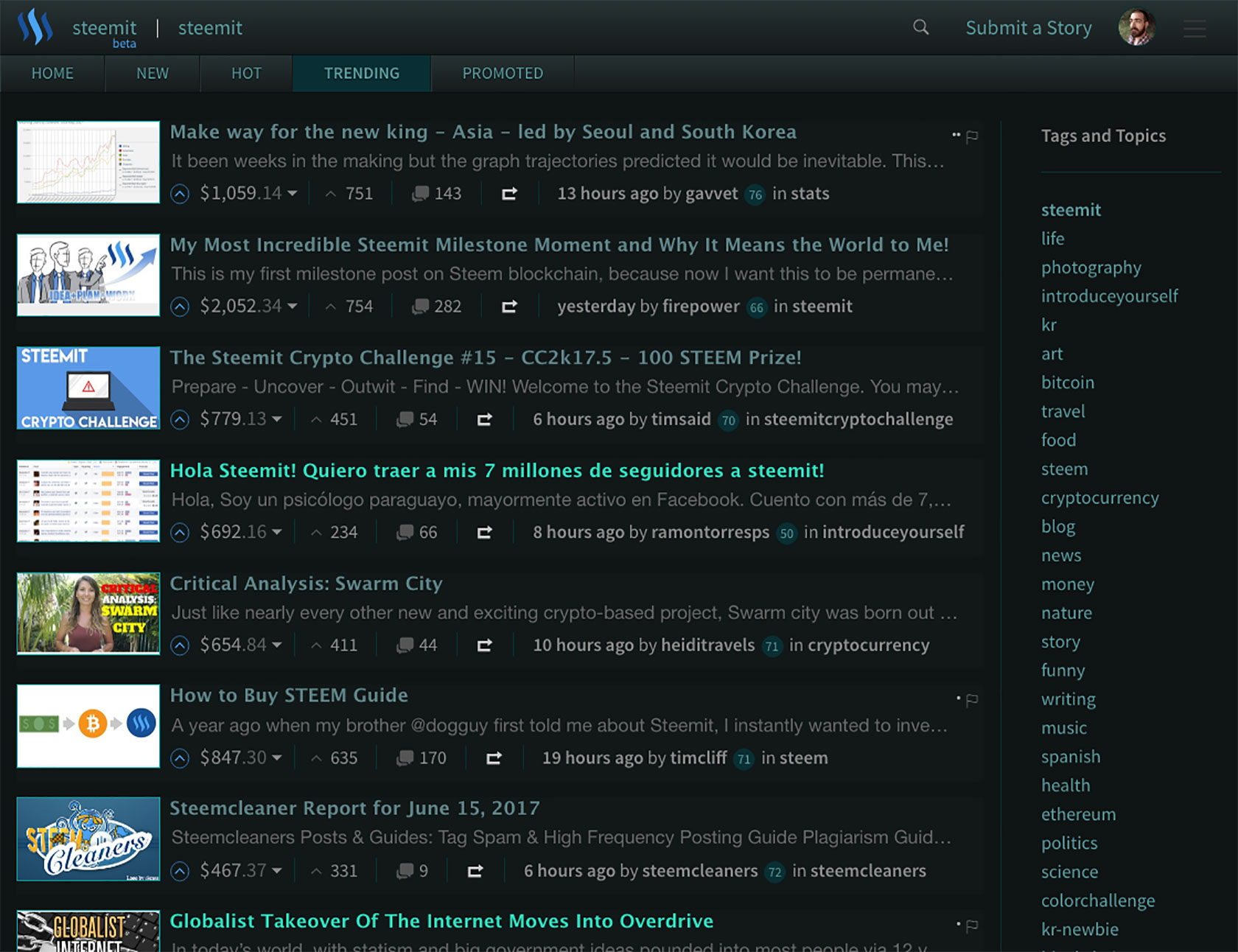The height and width of the screenshot is (952, 1238).
Task: Open thumbnail of Steemcleaners report post
Action: (88, 839)
